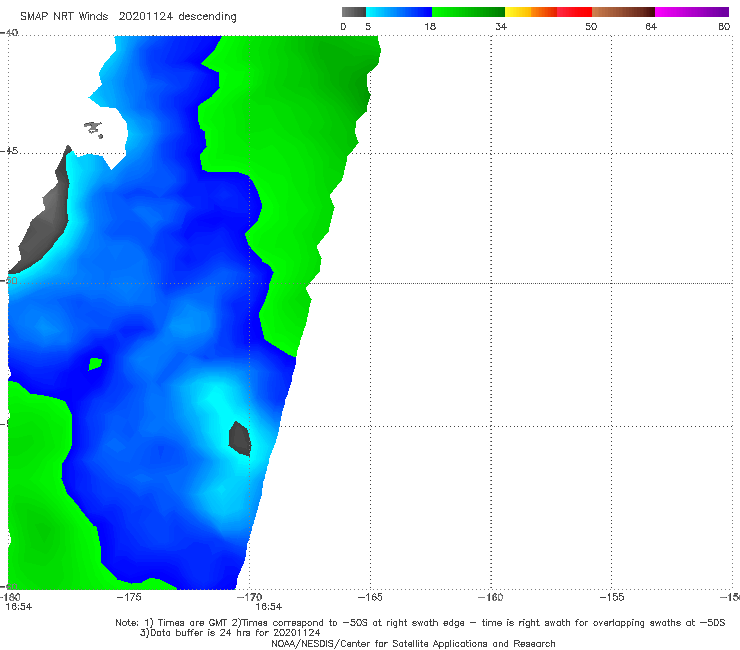Click the color bar label '64'
Screen dimensions: 740x650
[x=651, y=26]
